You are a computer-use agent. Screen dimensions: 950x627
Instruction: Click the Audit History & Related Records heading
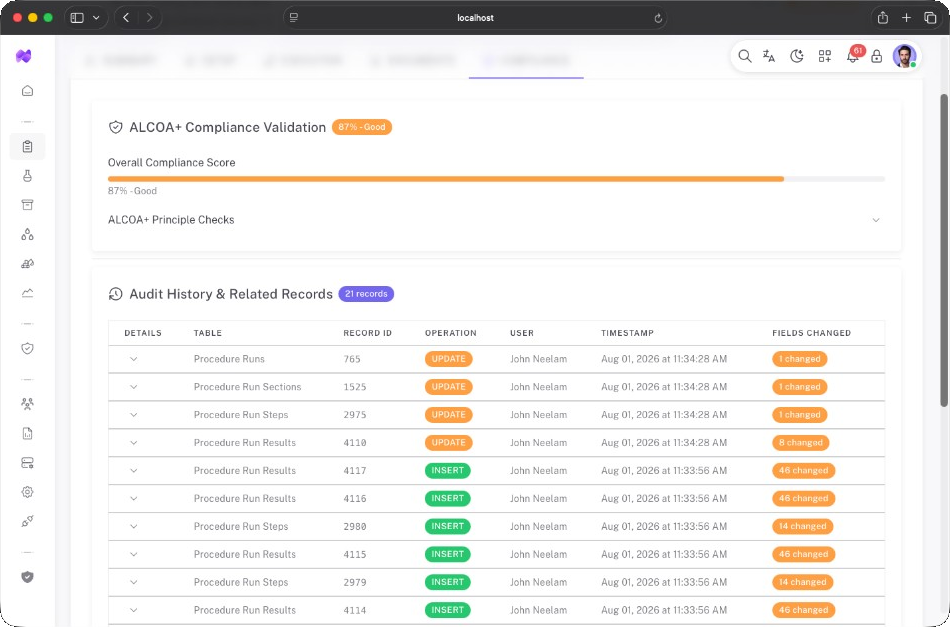click(231, 294)
